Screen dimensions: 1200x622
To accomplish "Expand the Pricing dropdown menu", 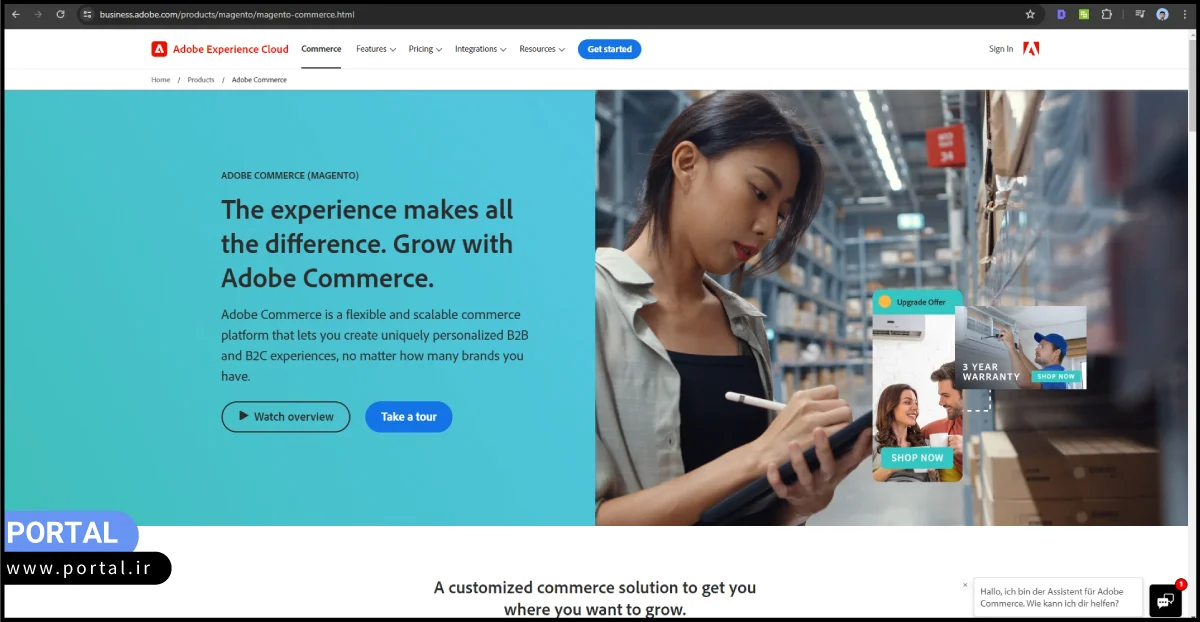I will [425, 49].
